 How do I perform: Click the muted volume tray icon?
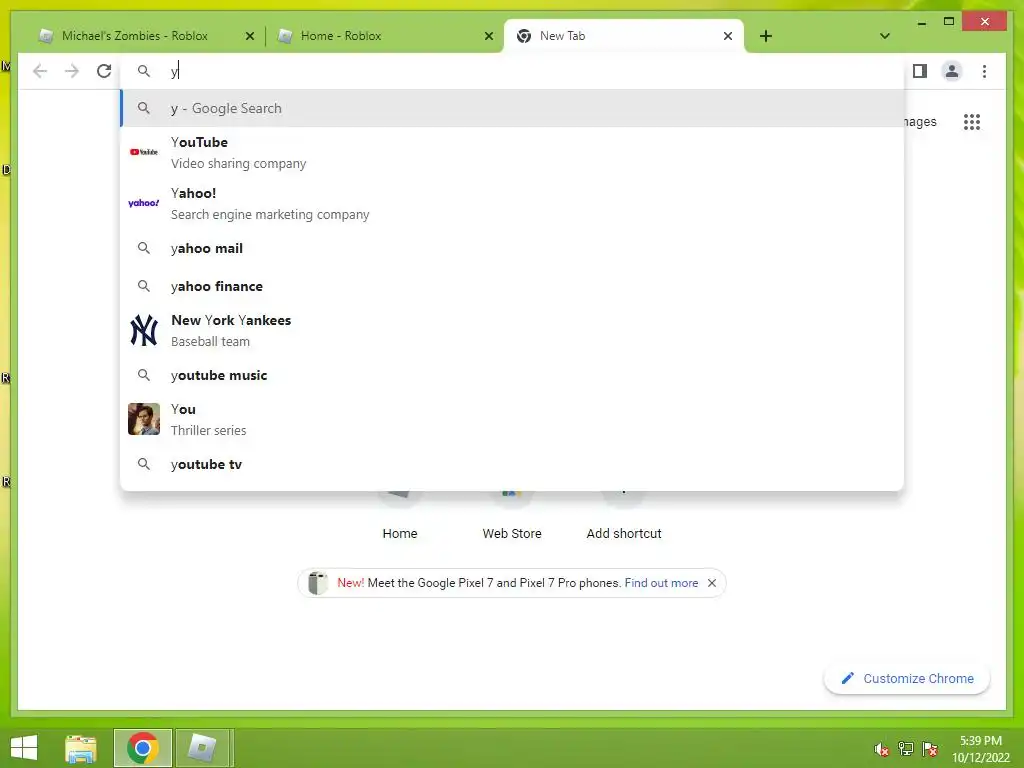point(881,750)
